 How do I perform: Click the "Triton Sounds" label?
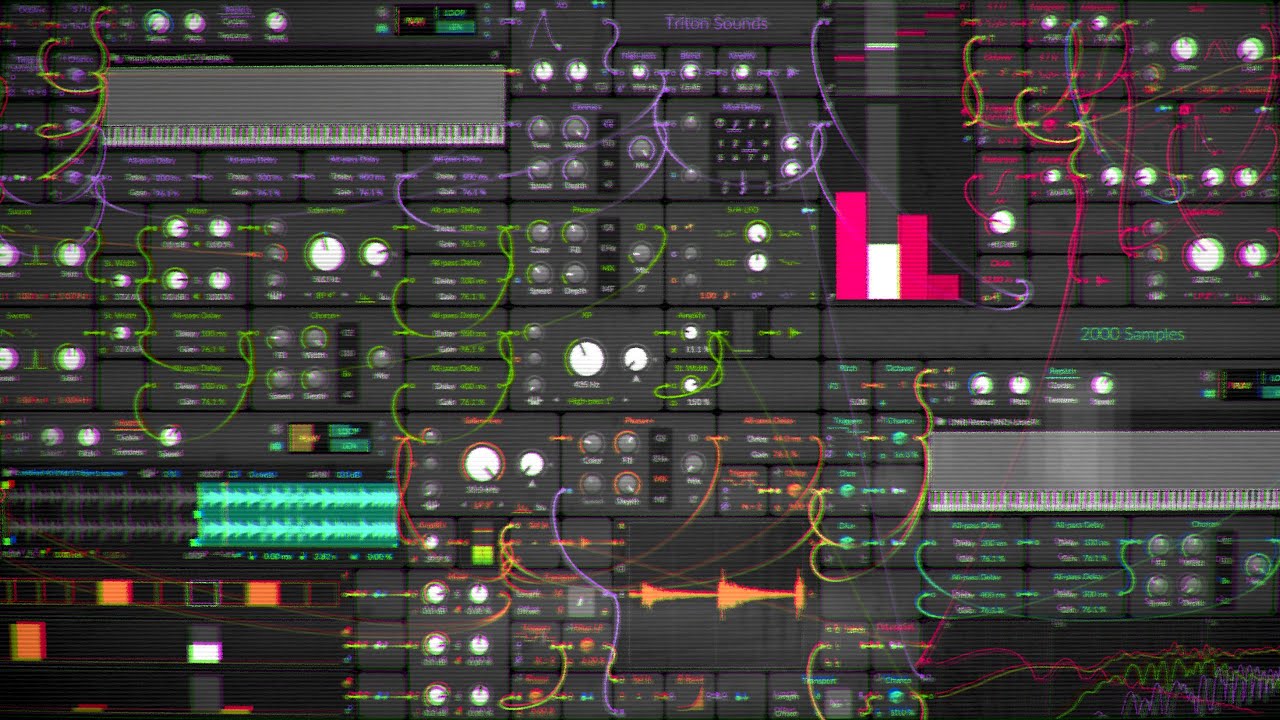click(x=716, y=22)
